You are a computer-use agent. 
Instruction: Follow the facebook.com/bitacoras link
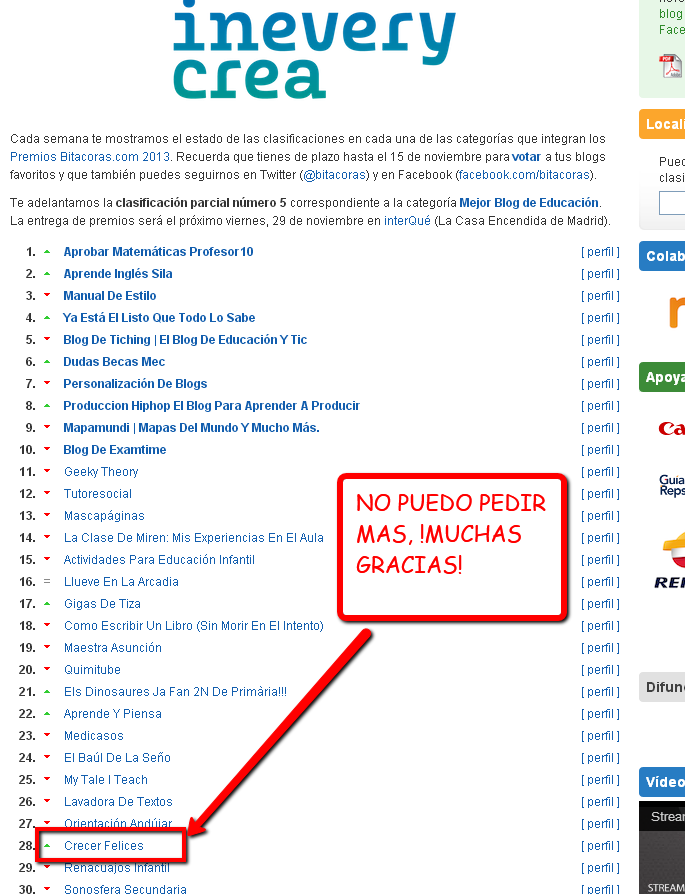click(523, 175)
